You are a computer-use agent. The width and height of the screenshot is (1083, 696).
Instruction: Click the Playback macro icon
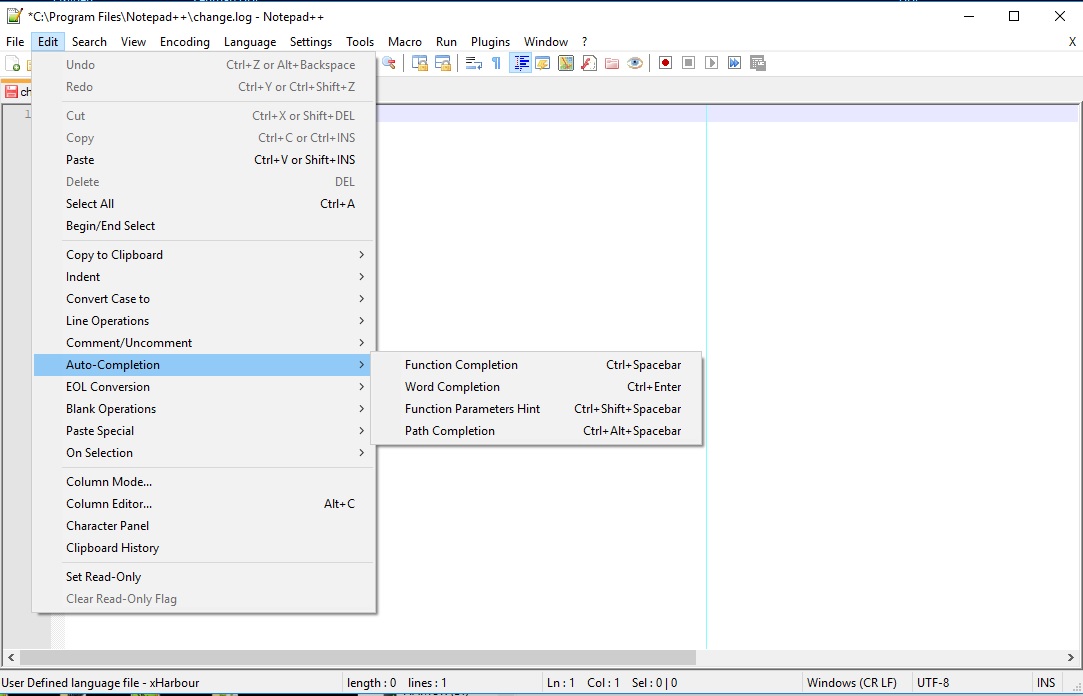coord(711,63)
